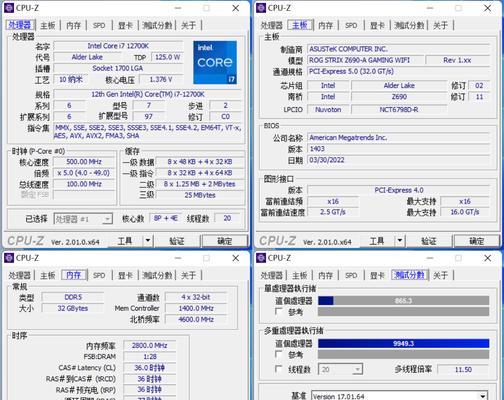Expand 工具 dropdown arrow in mainboard window
Screen dimensions: 504x400
click(400, 240)
